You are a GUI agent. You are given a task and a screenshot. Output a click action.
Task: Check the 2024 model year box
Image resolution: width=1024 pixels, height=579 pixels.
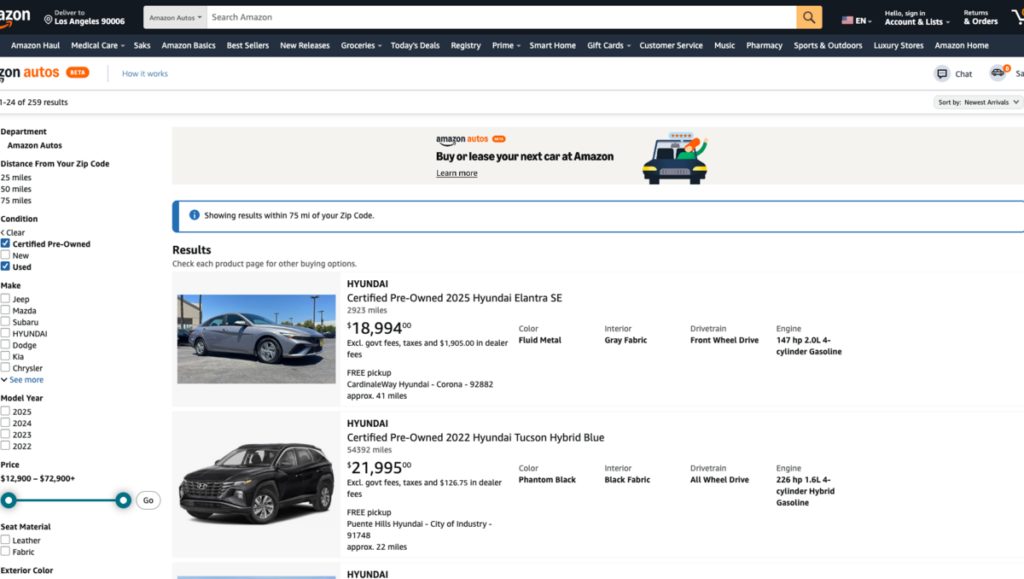coord(5,423)
